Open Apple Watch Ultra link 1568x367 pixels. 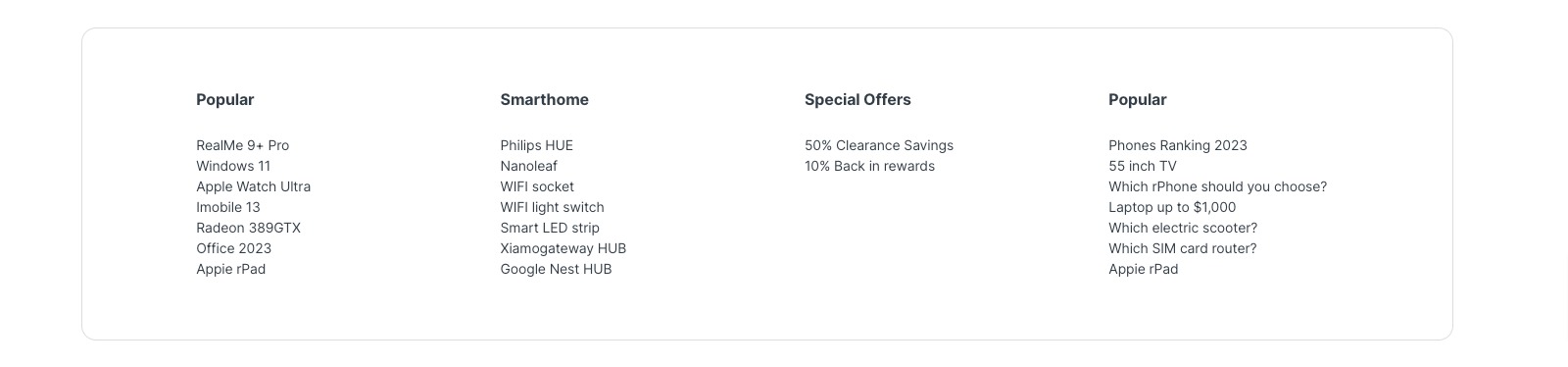pyautogui.click(x=253, y=186)
